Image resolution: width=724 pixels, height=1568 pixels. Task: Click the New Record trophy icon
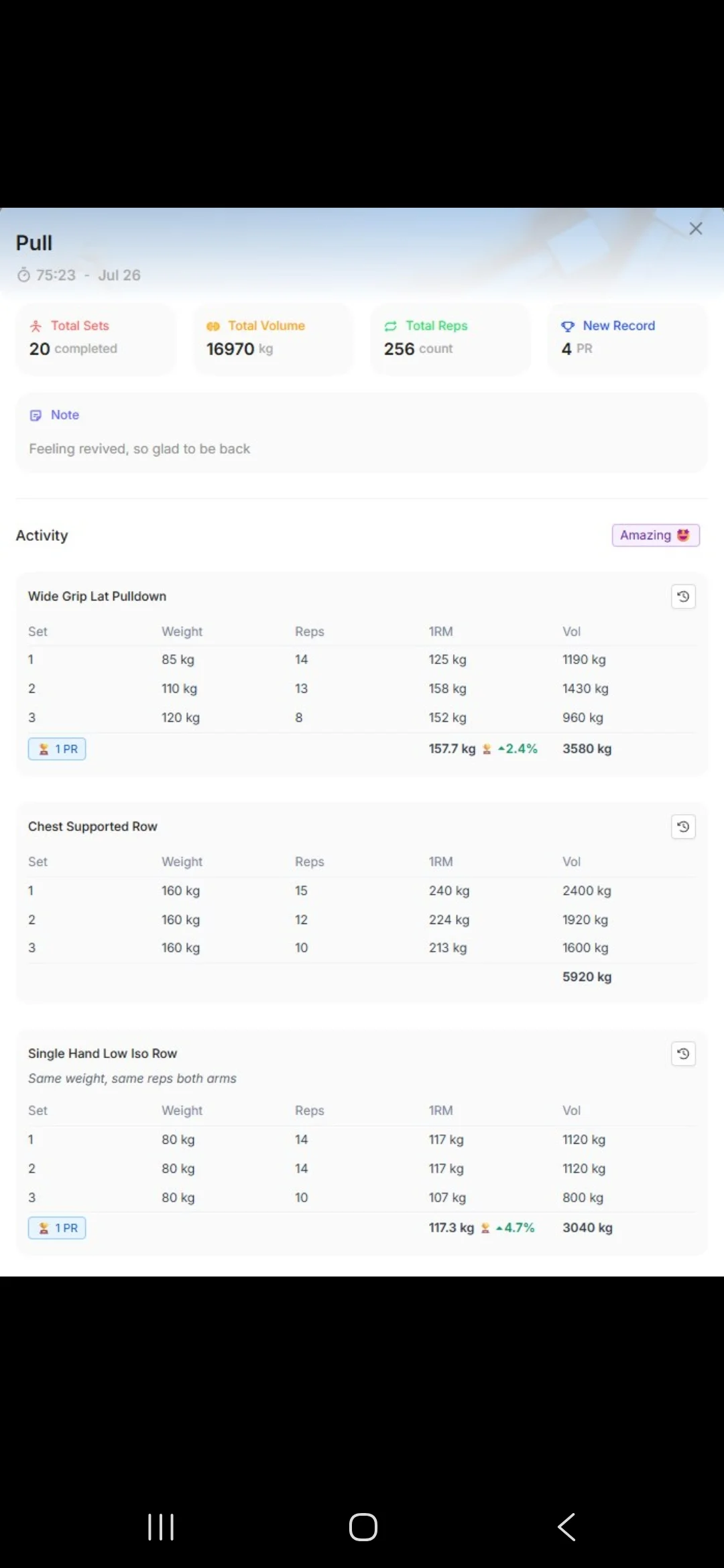[x=568, y=326]
